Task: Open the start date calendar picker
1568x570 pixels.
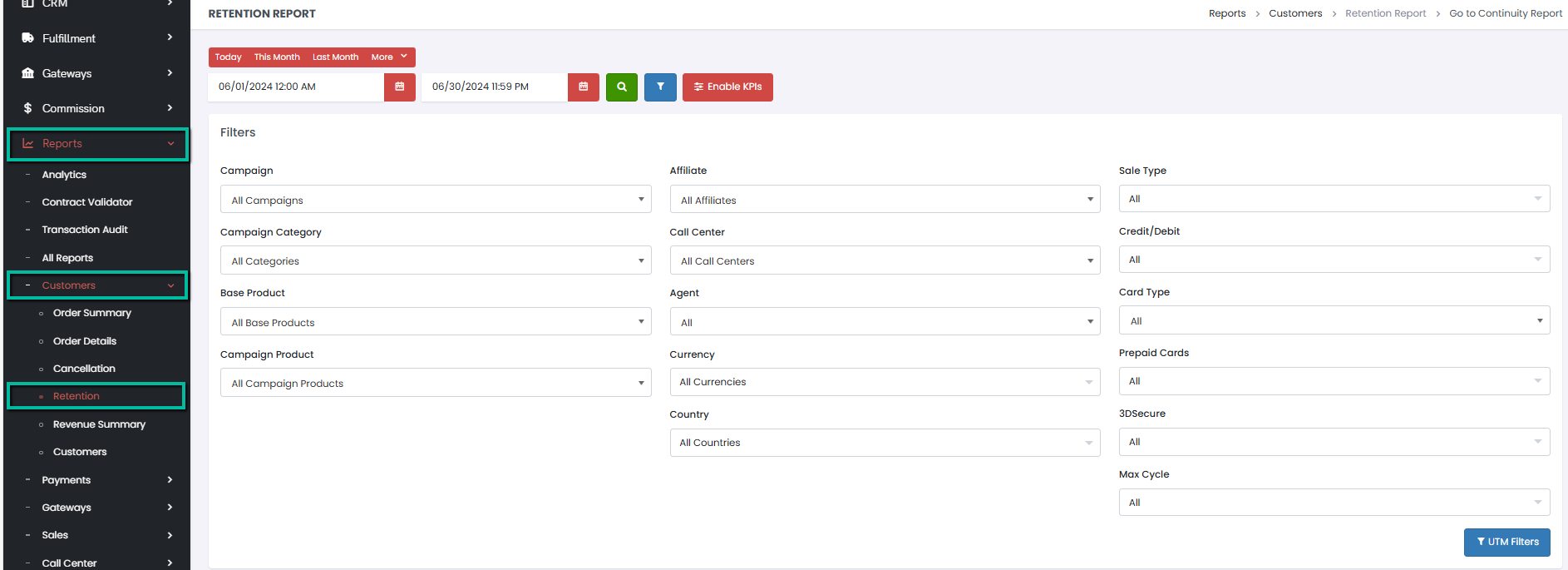Action: coord(399,87)
